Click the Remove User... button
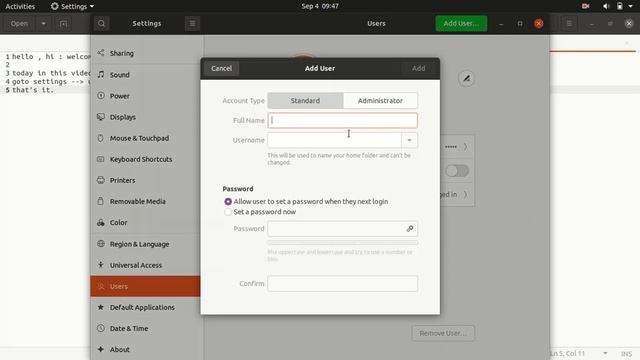 pyautogui.click(x=443, y=333)
